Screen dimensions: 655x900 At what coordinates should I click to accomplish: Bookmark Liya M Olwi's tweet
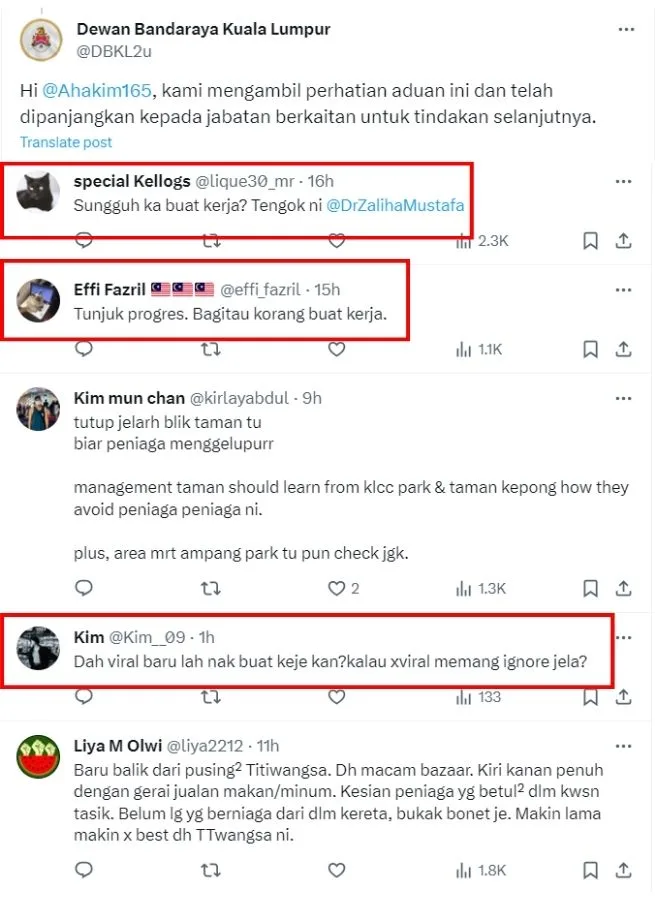point(591,871)
